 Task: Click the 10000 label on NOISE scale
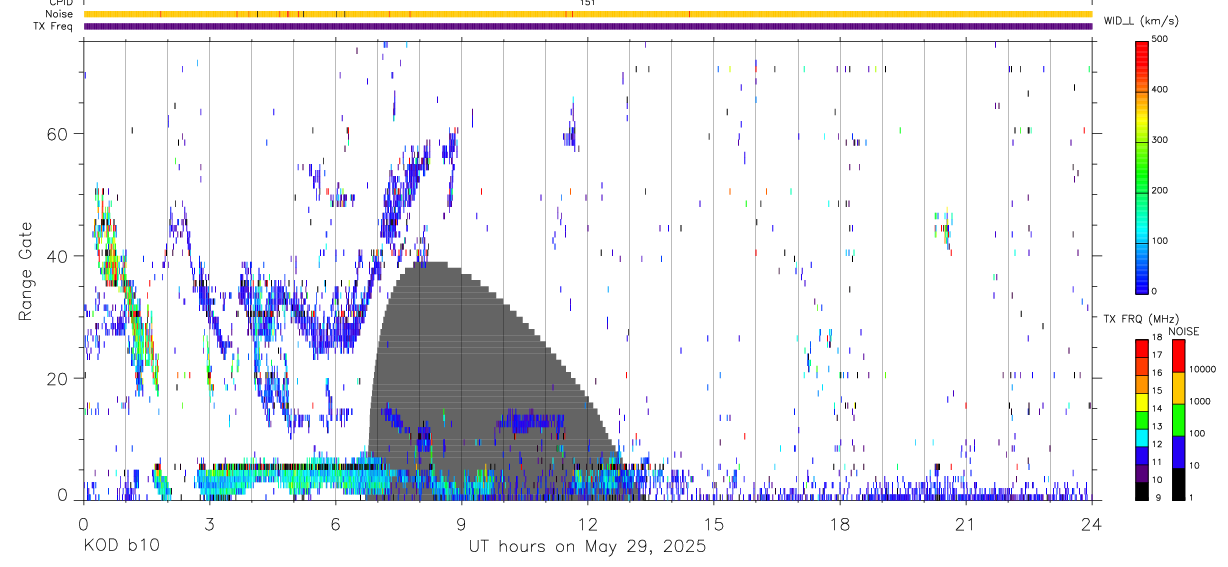[1201, 370]
